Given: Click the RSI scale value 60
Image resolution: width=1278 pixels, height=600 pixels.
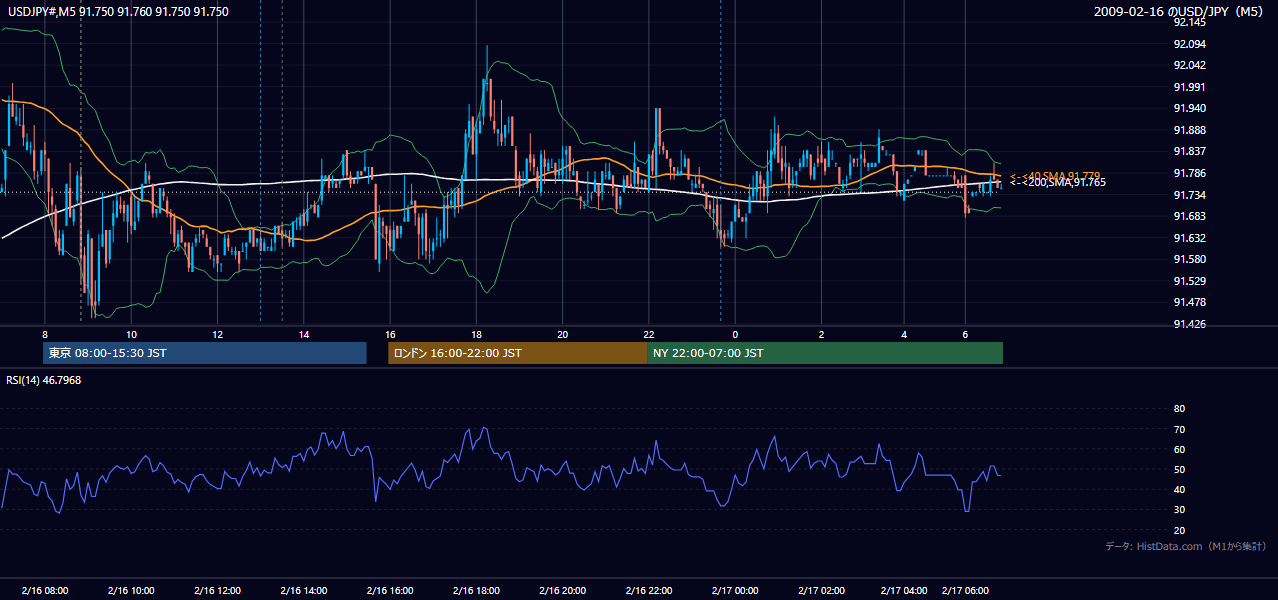Looking at the screenshot, I should click(1179, 449).
